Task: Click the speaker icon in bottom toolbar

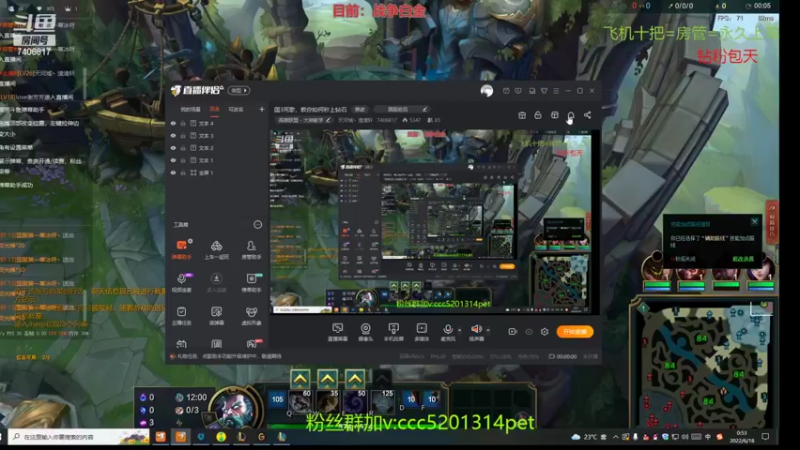Action: coord(476,330)
